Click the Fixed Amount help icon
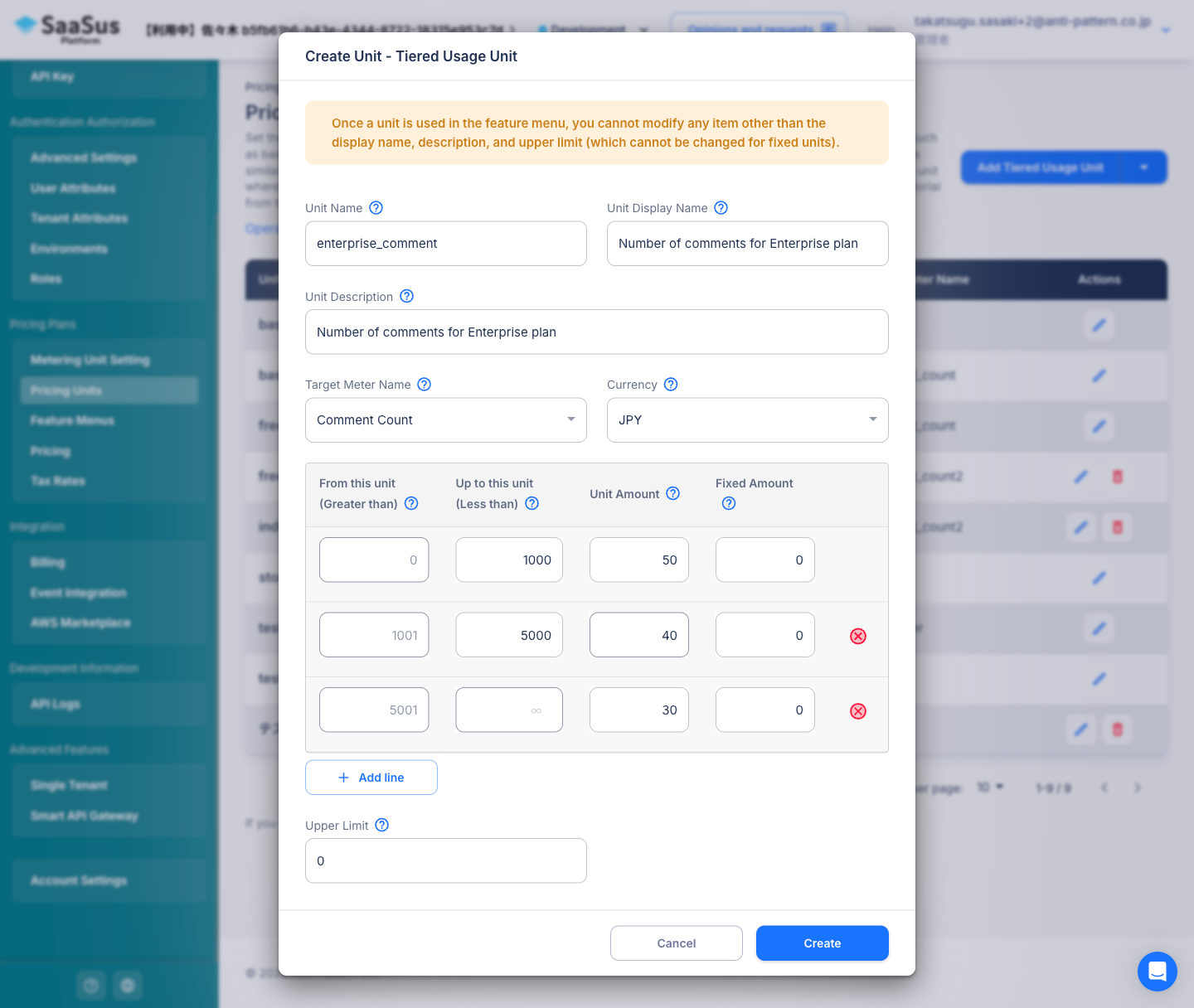Screen dimensions: 1194x1008 pyautogui.click(x=728, y=503)
